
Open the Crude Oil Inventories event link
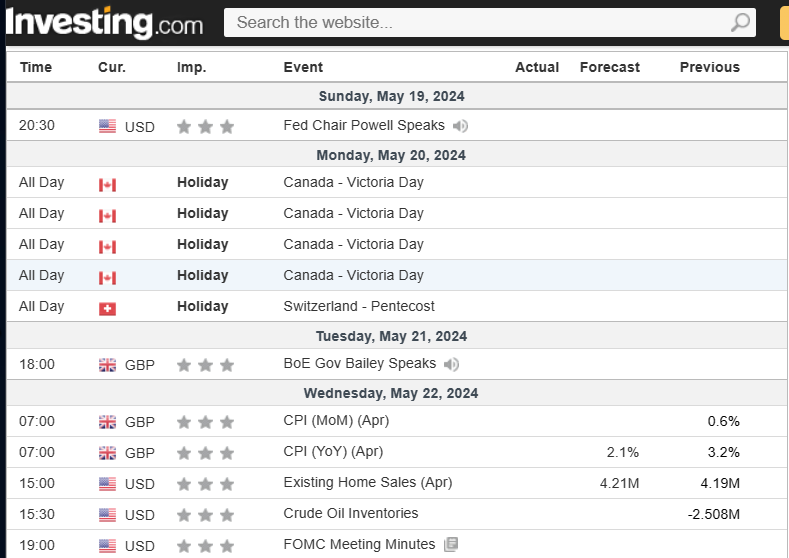pos(350,513)
